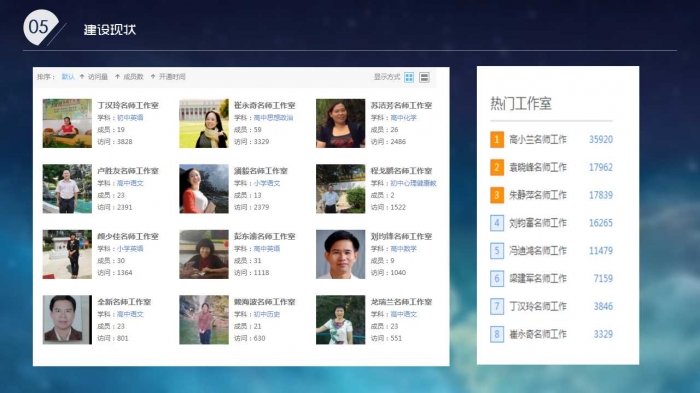Sort by default order (默认)
Screen dimensions: 700x393
click(68, 77)
